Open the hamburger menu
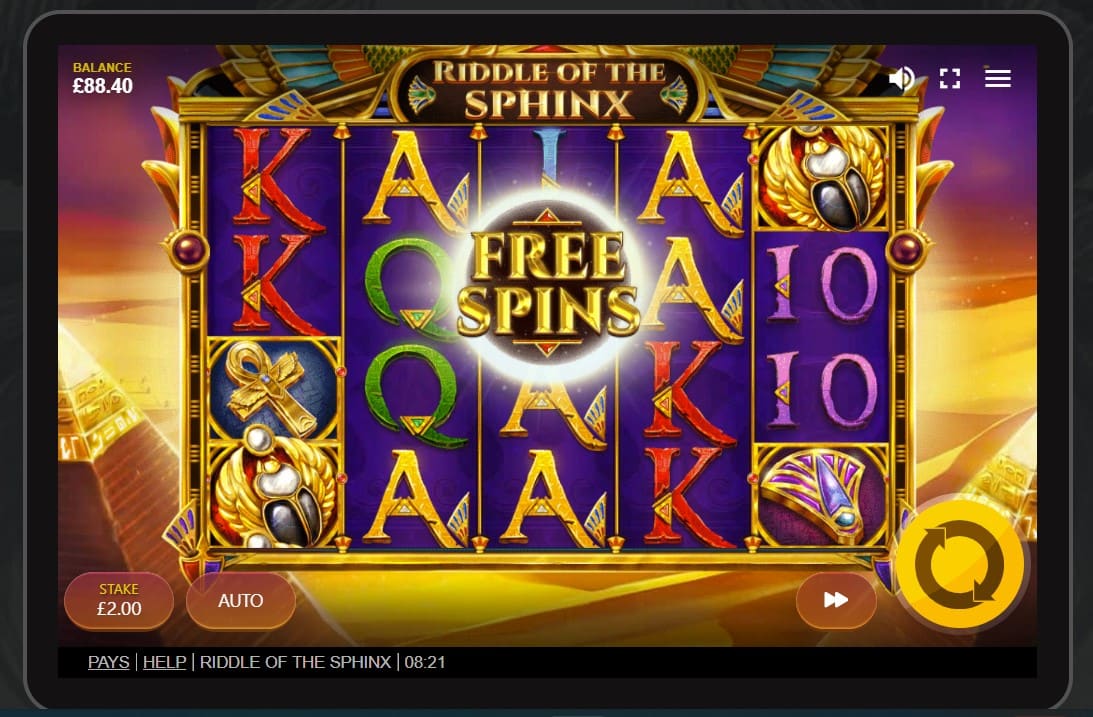The width and height of the screenshot is (1093, 717). (998, 78)
